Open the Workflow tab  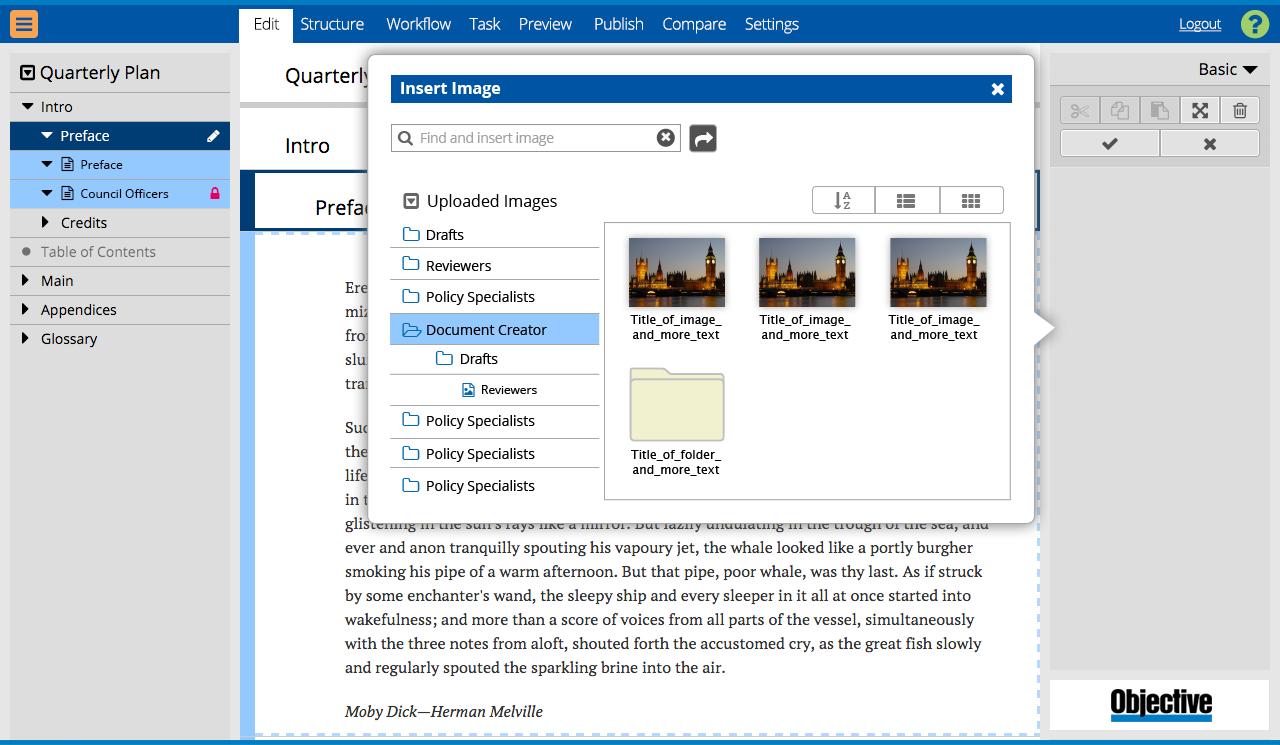[x=419, y=24]
